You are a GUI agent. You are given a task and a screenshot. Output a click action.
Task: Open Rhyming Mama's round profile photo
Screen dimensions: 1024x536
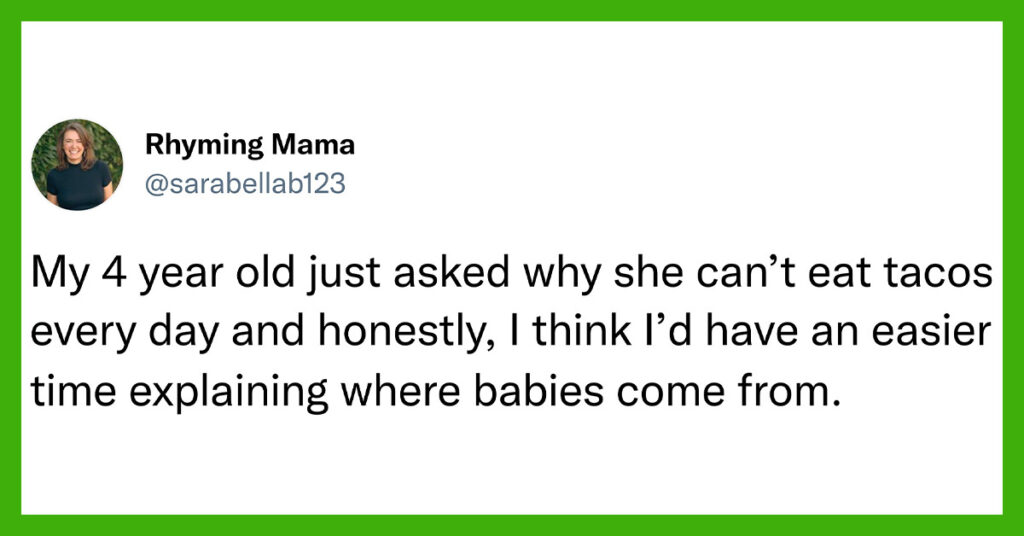pos(77,165)
